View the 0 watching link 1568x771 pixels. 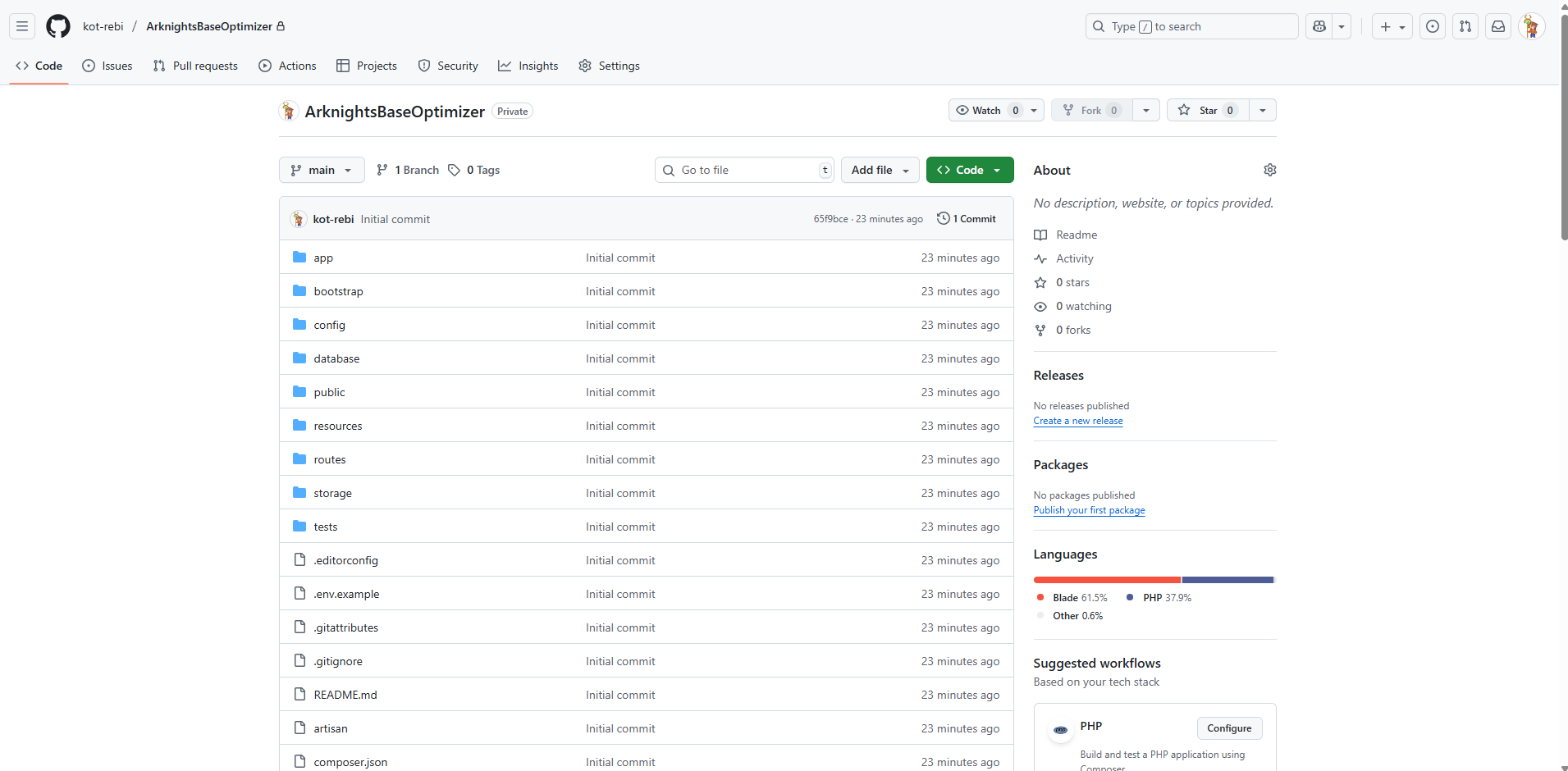tap(1072, 306)
